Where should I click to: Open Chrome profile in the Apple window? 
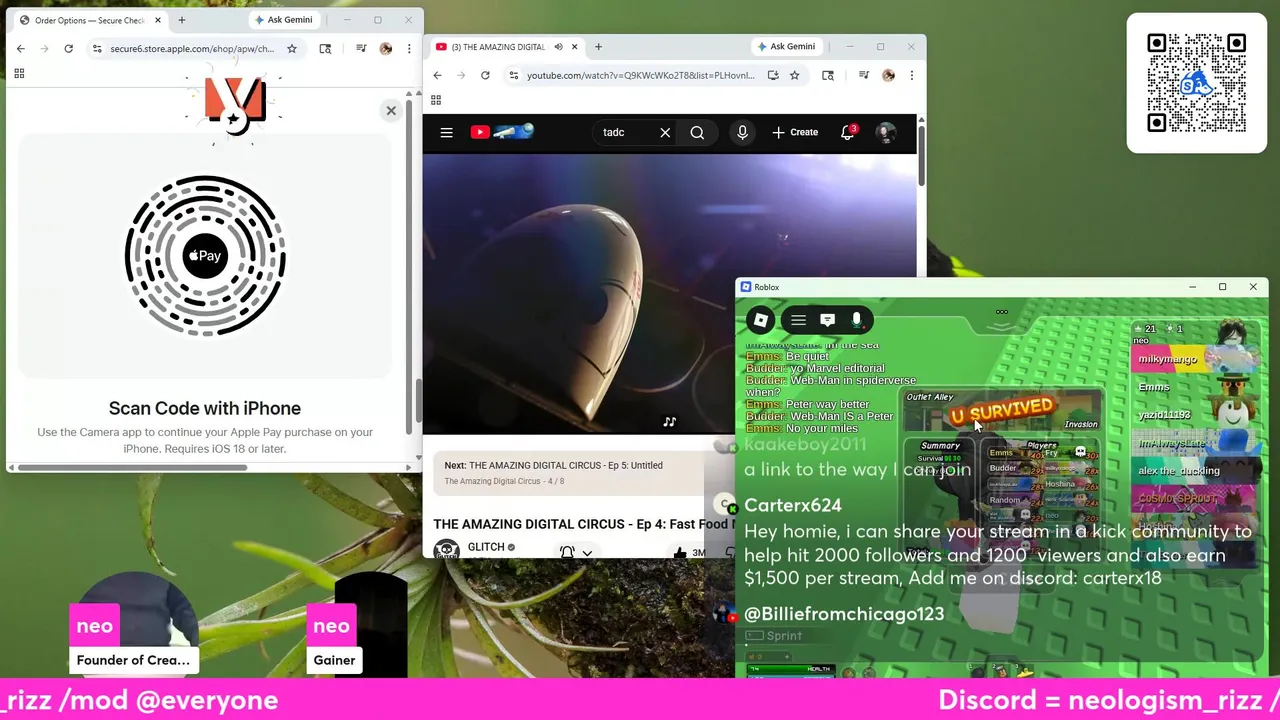coord(386,48)
